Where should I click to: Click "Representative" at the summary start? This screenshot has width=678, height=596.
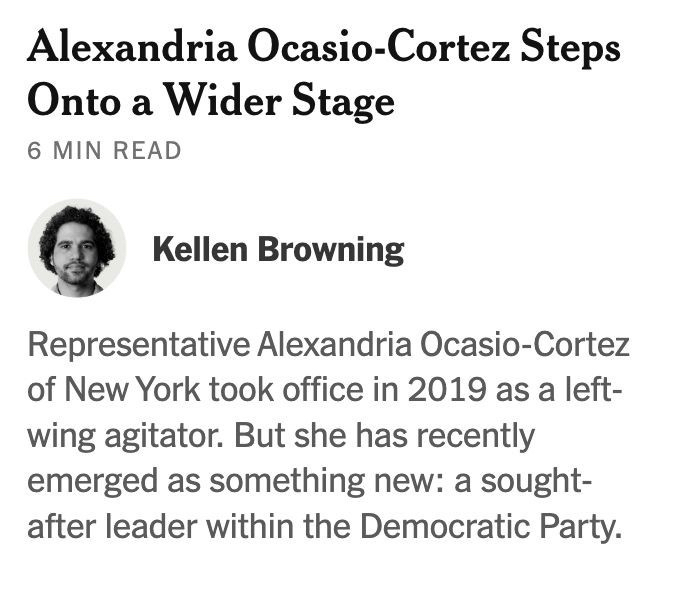pyautogui.click(x=138, y=347)
